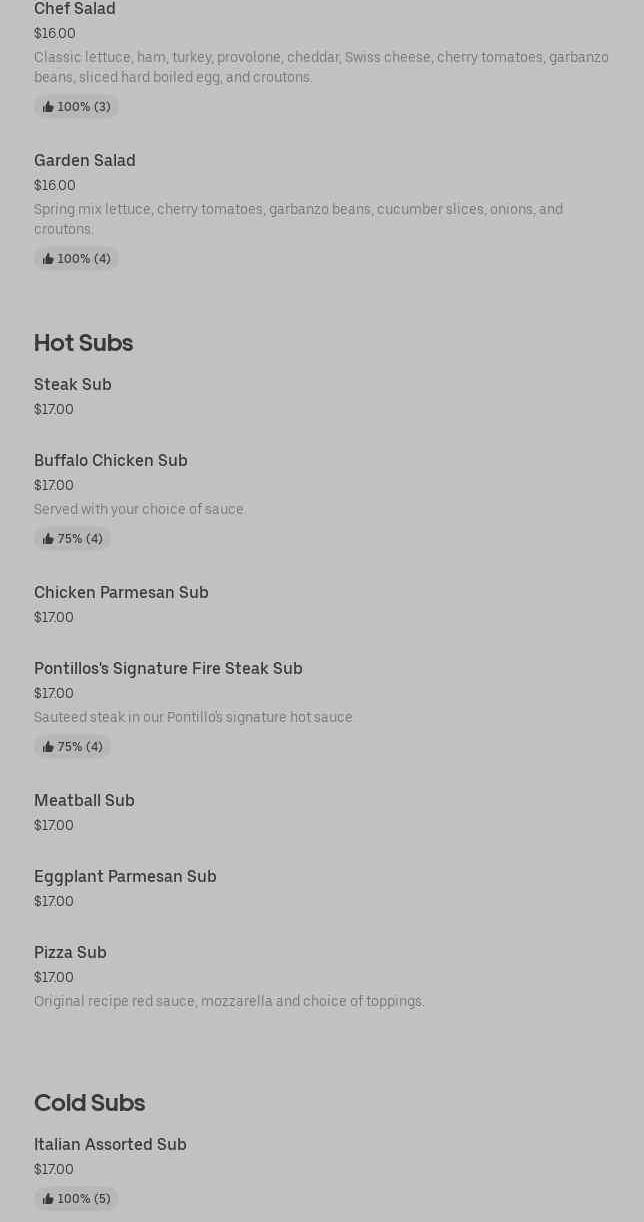
Task: Click thumbs-up icon on Garden Salad rating
Action: [x=48, y=259]
